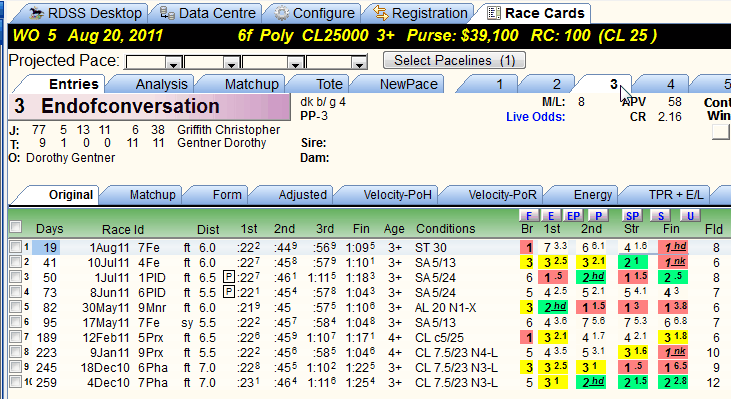Open the Adjusted view tab

click(292, 195)
